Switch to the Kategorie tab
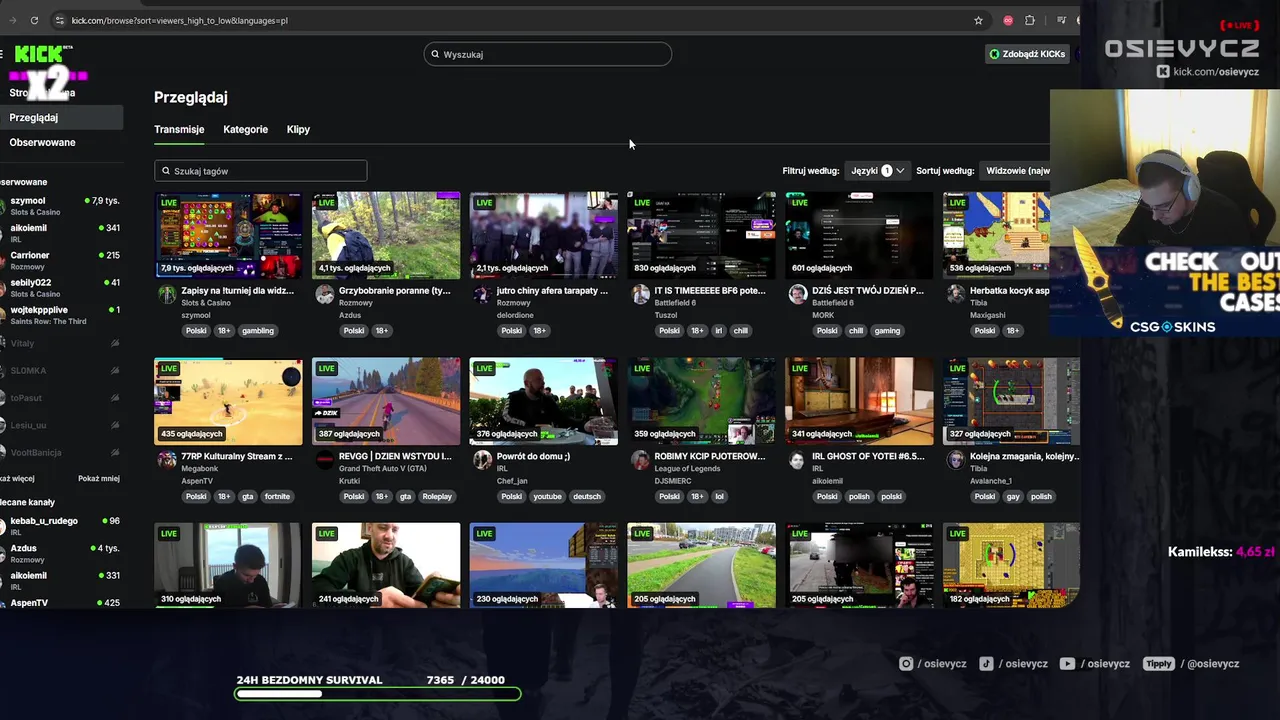This screenshot has width=1280, height=720. point(245,129)
